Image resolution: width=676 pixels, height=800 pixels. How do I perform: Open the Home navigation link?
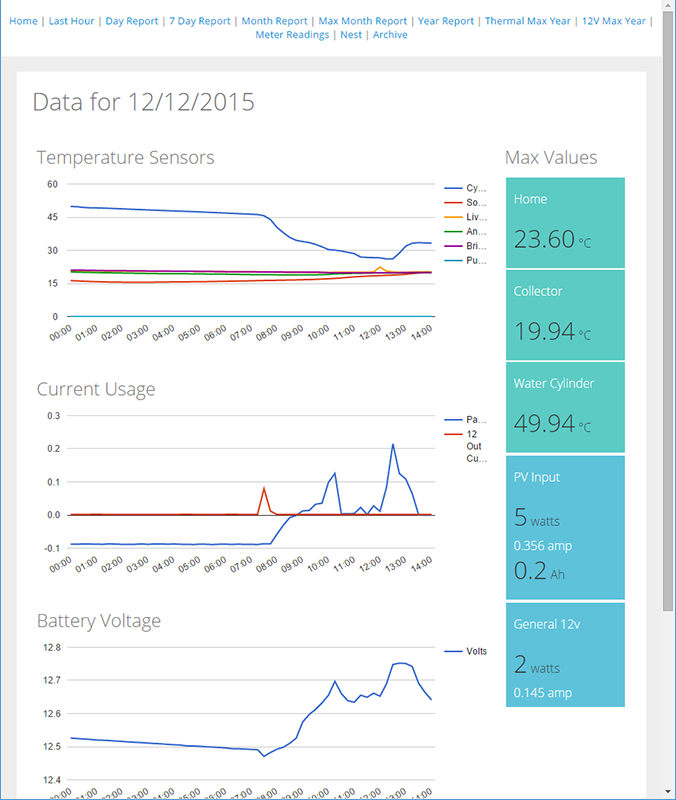[23, 21]
